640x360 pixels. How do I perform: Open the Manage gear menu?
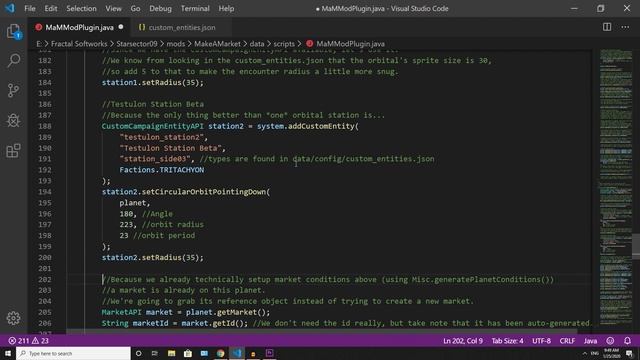[x=13, y=318]
